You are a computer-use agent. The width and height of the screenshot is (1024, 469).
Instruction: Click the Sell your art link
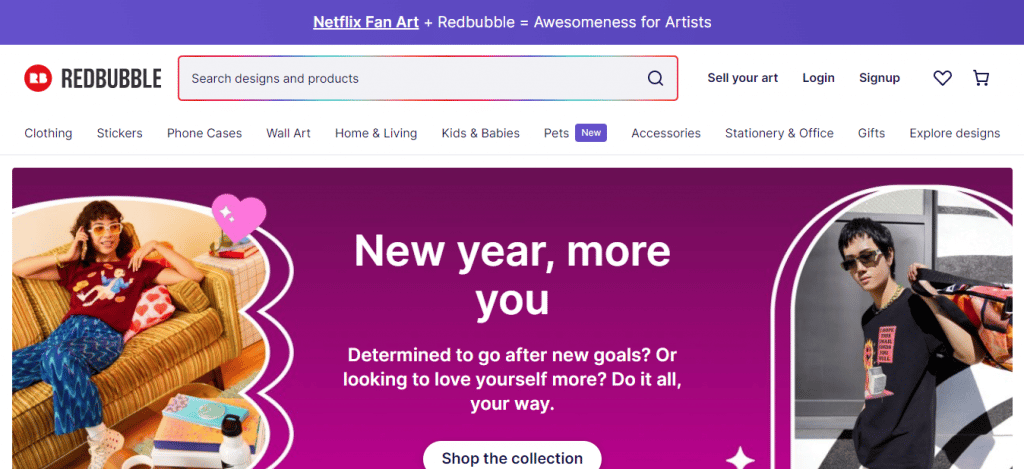(743, 78)
